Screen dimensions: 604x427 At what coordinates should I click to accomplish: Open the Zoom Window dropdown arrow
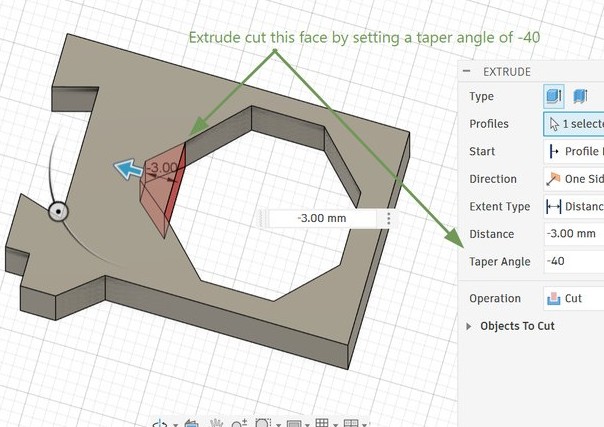278,425
